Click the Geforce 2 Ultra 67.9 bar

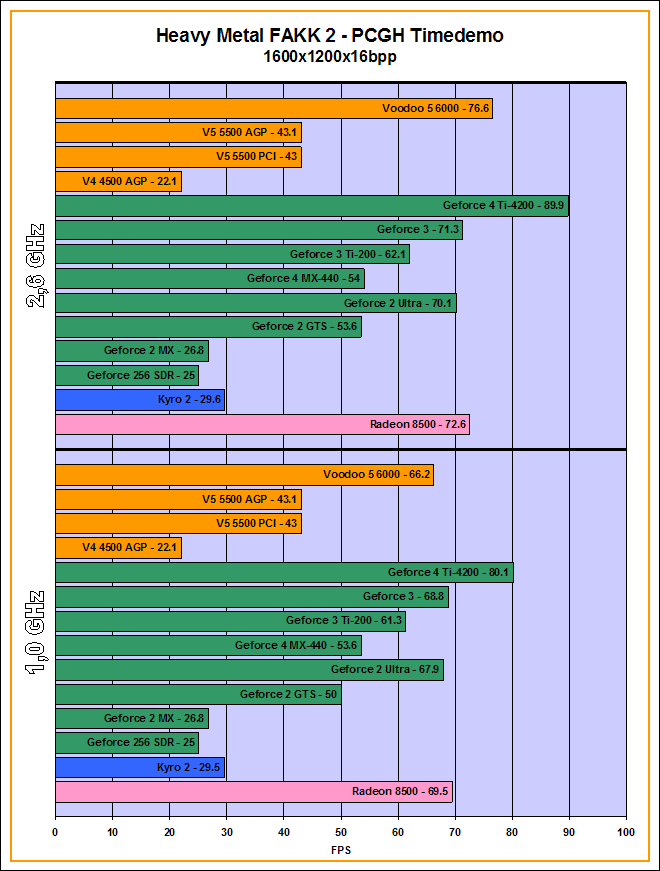[x=249, y=670]
